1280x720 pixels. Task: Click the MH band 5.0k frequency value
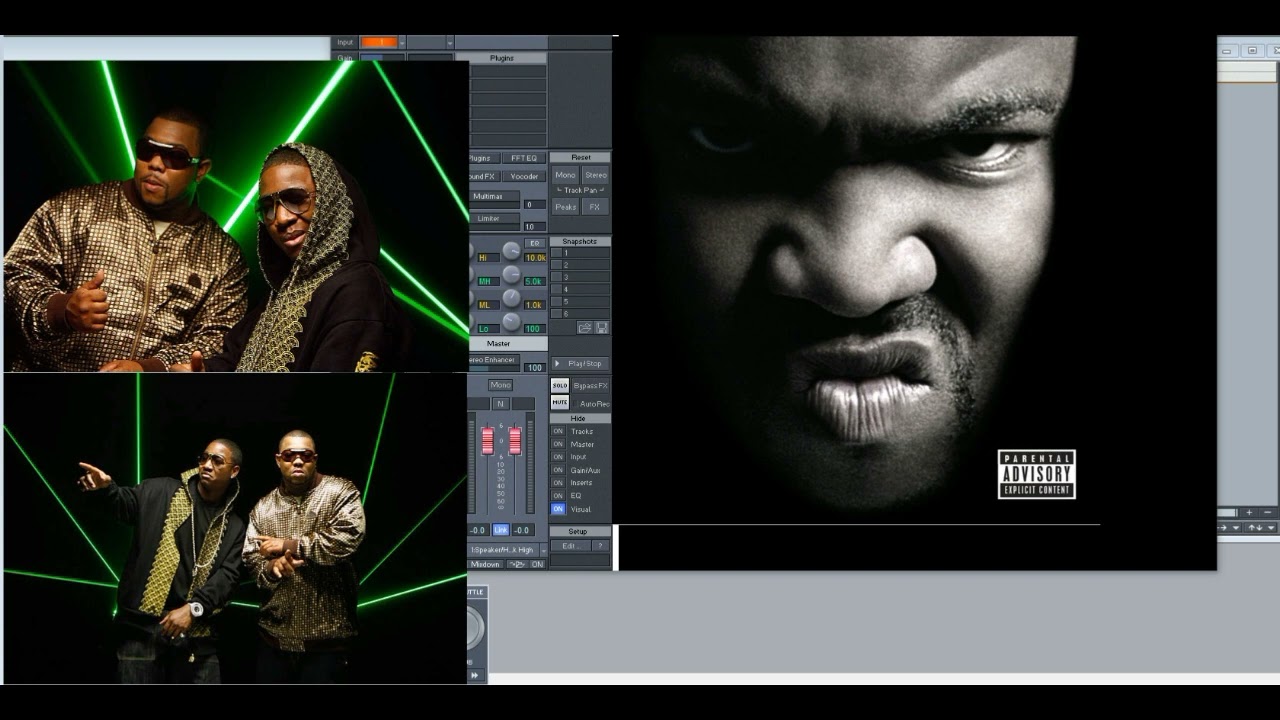[x=535, y=281]
